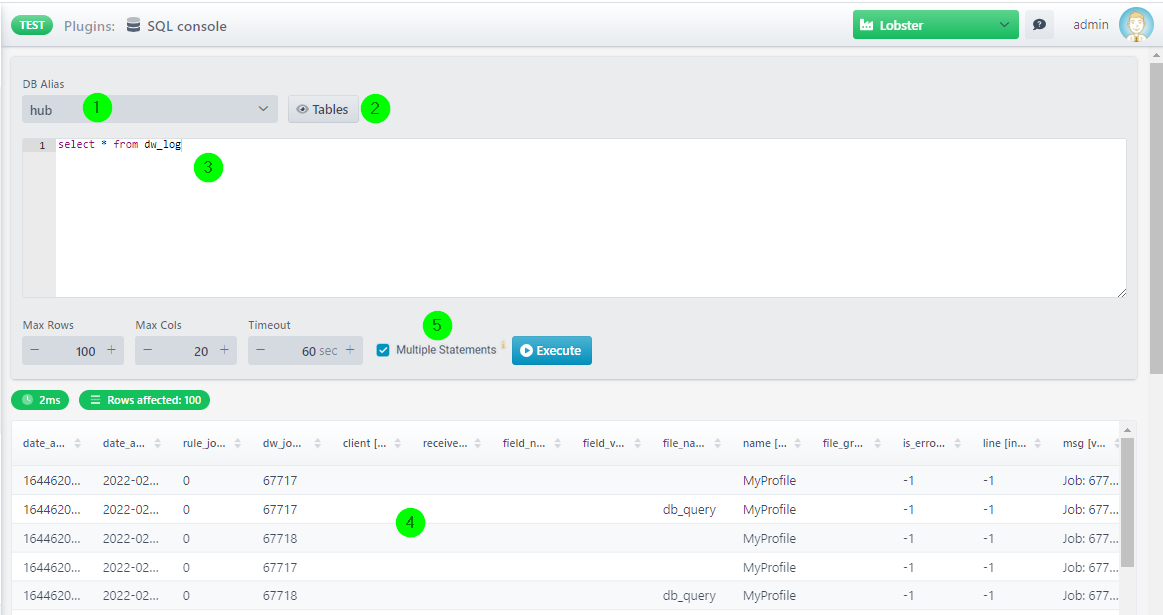
Task: Click the SQL console title text
Action: tap(186, 26)
